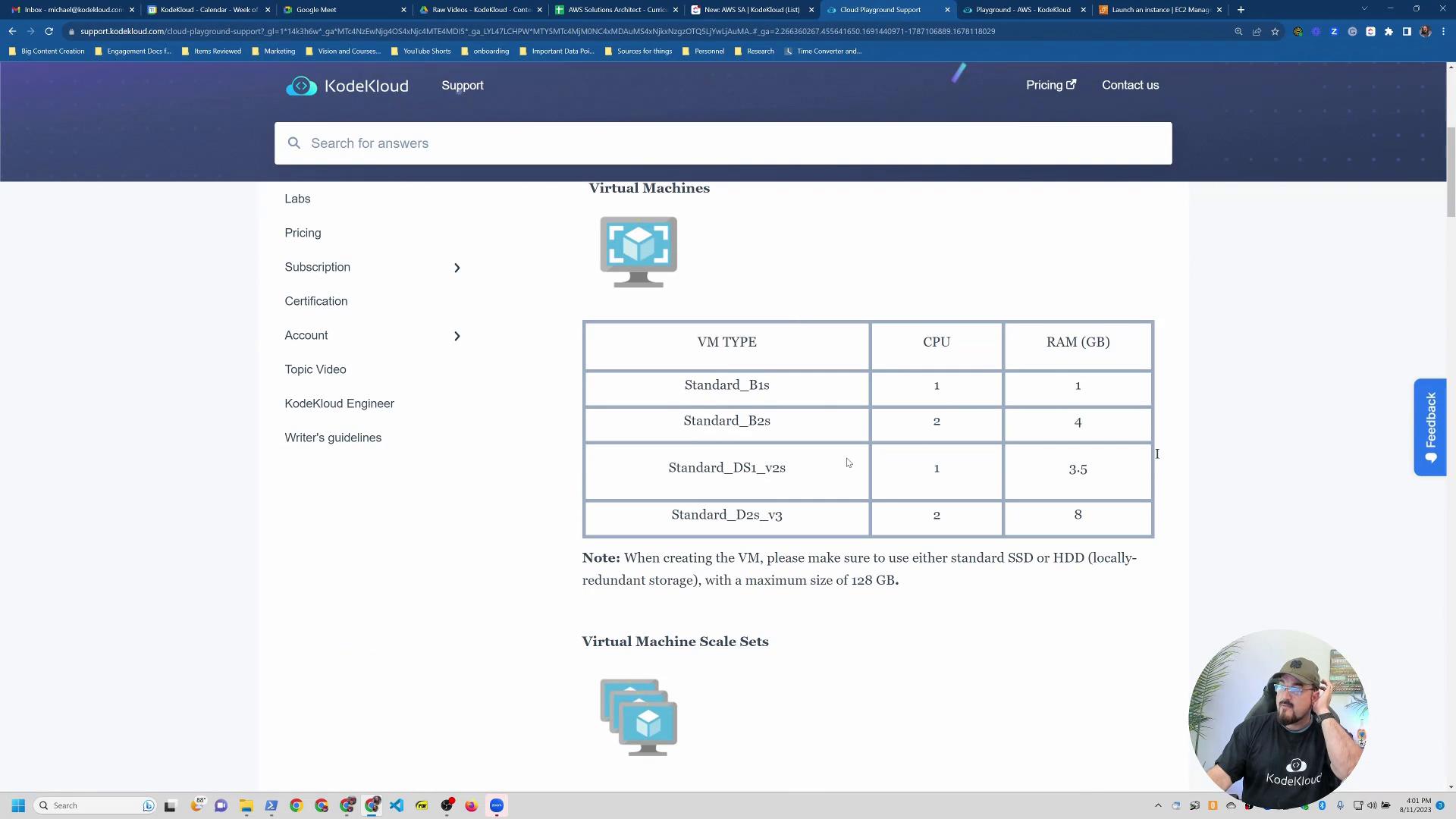Show hidden system tray icons
Image resolution: width=1456 pixels, height=819 pixels.
pyautogui.click(x=1158, y=805)
